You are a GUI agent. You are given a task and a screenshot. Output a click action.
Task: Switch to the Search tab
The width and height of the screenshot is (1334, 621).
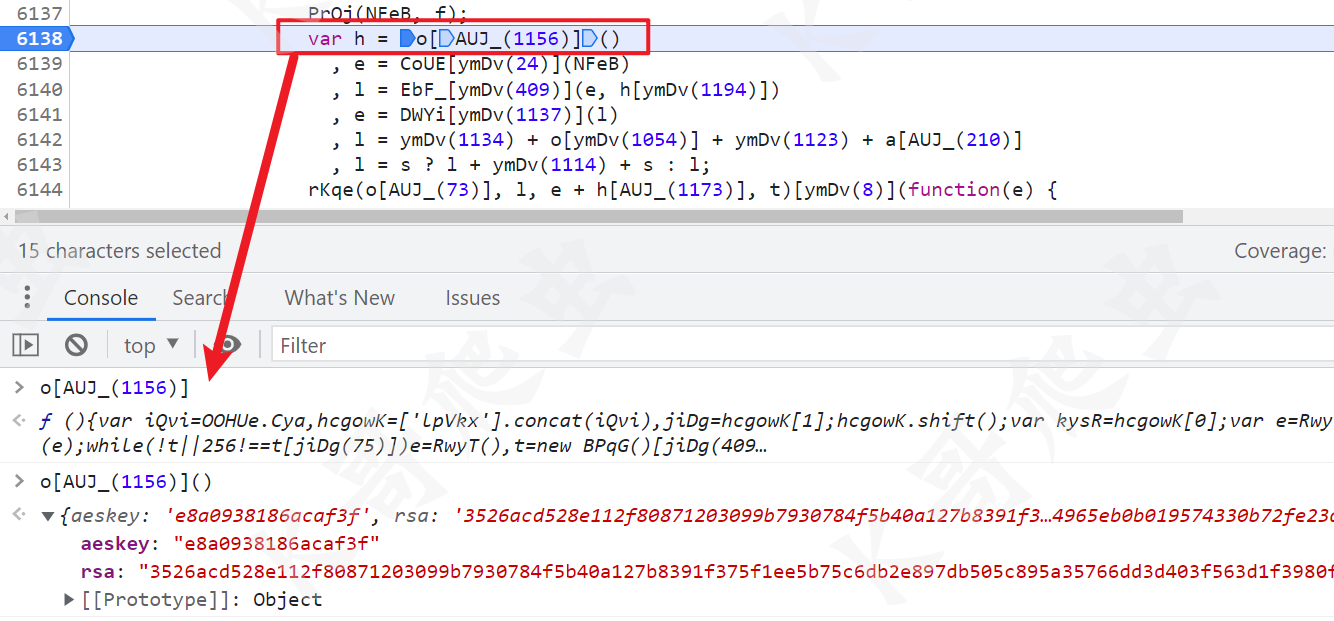(200, 298)
